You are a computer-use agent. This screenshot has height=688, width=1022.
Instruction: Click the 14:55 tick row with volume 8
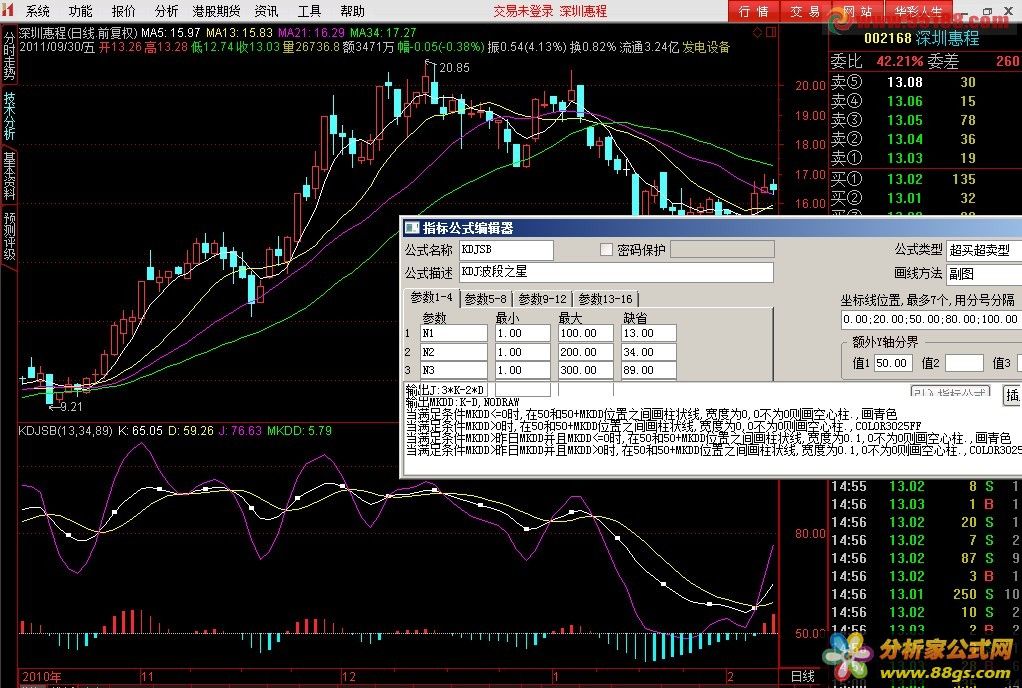click(926, 486)
